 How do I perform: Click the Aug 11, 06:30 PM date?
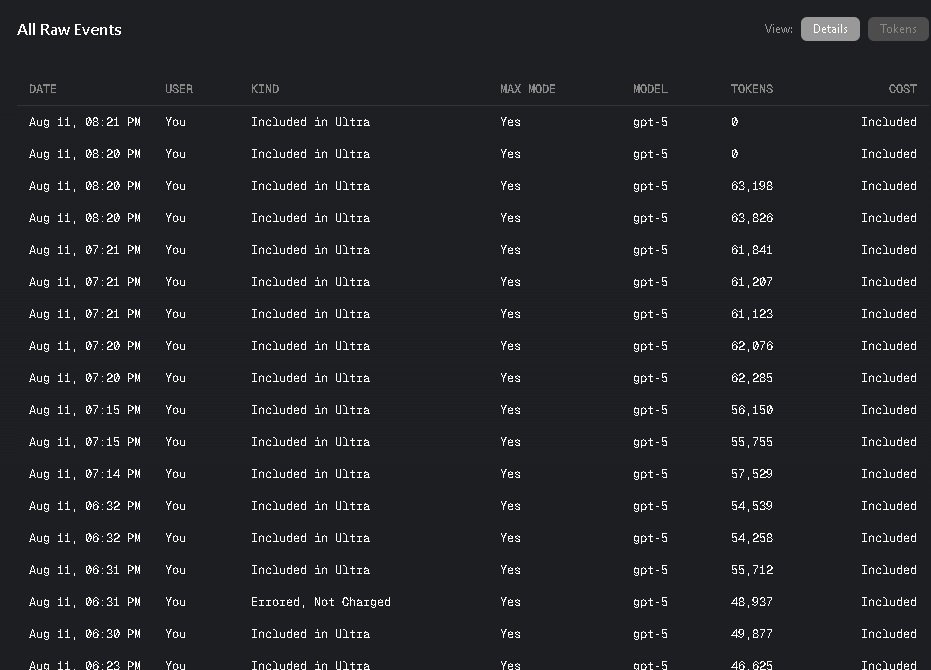pos(85,635)
